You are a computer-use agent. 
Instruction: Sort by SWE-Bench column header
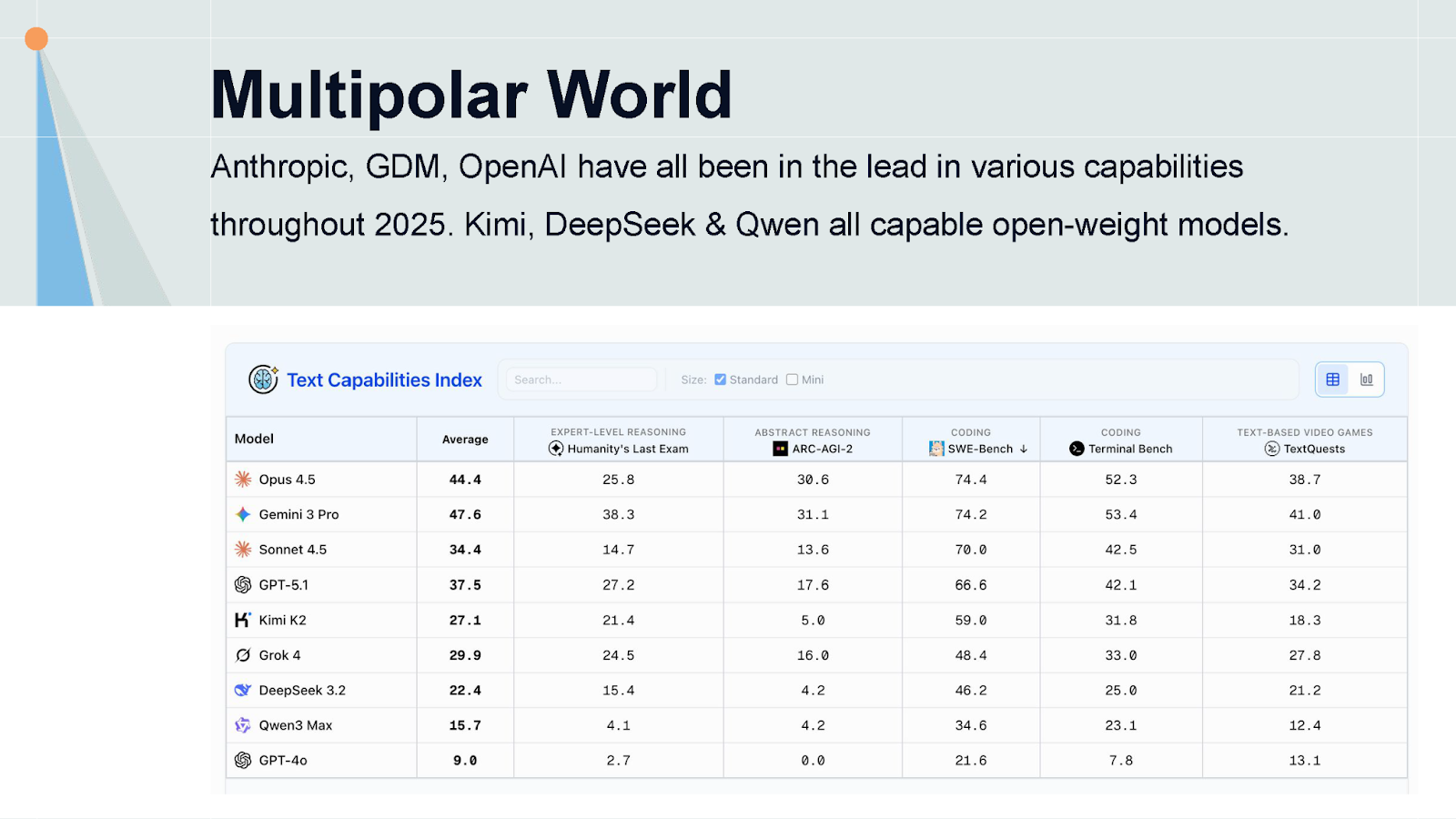[x=971, y=440]
